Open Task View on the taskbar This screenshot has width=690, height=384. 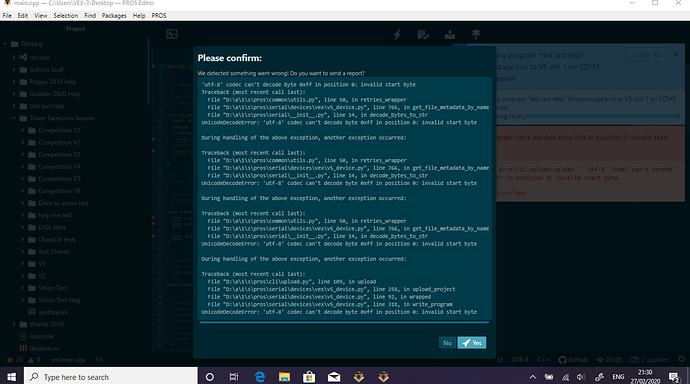[234, 377]
